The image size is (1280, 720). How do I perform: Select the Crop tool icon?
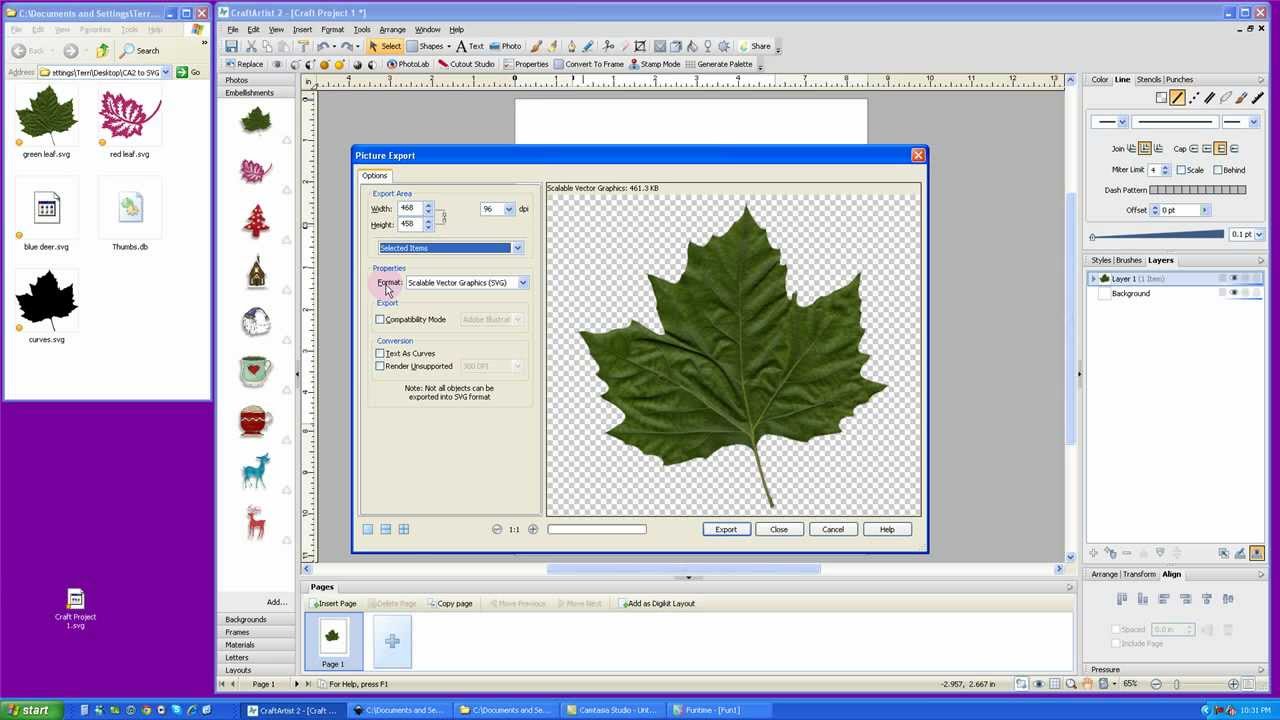(x=640, y=46)
